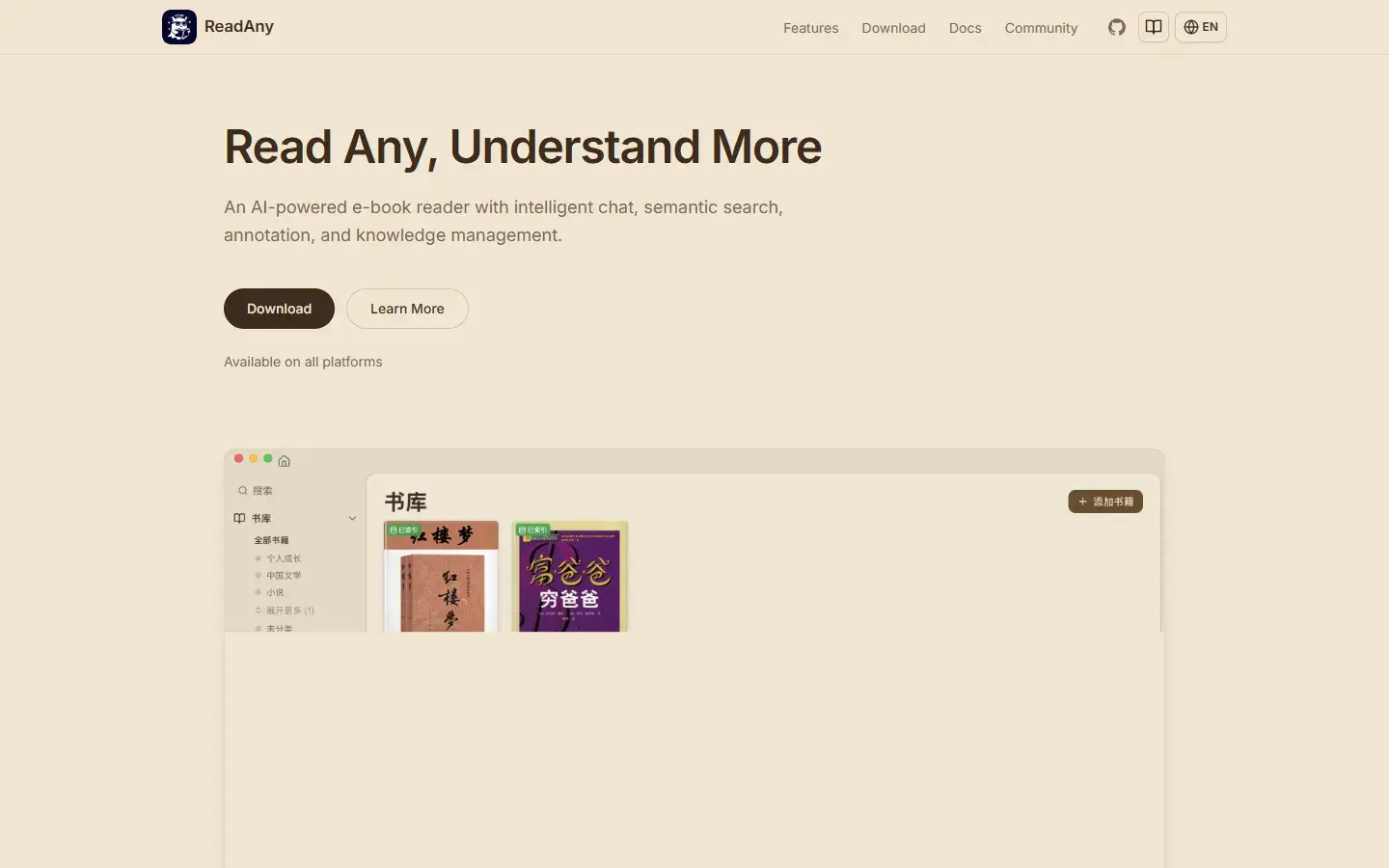
Task: Click the red close dot in the preview
Action: [238, 458]
